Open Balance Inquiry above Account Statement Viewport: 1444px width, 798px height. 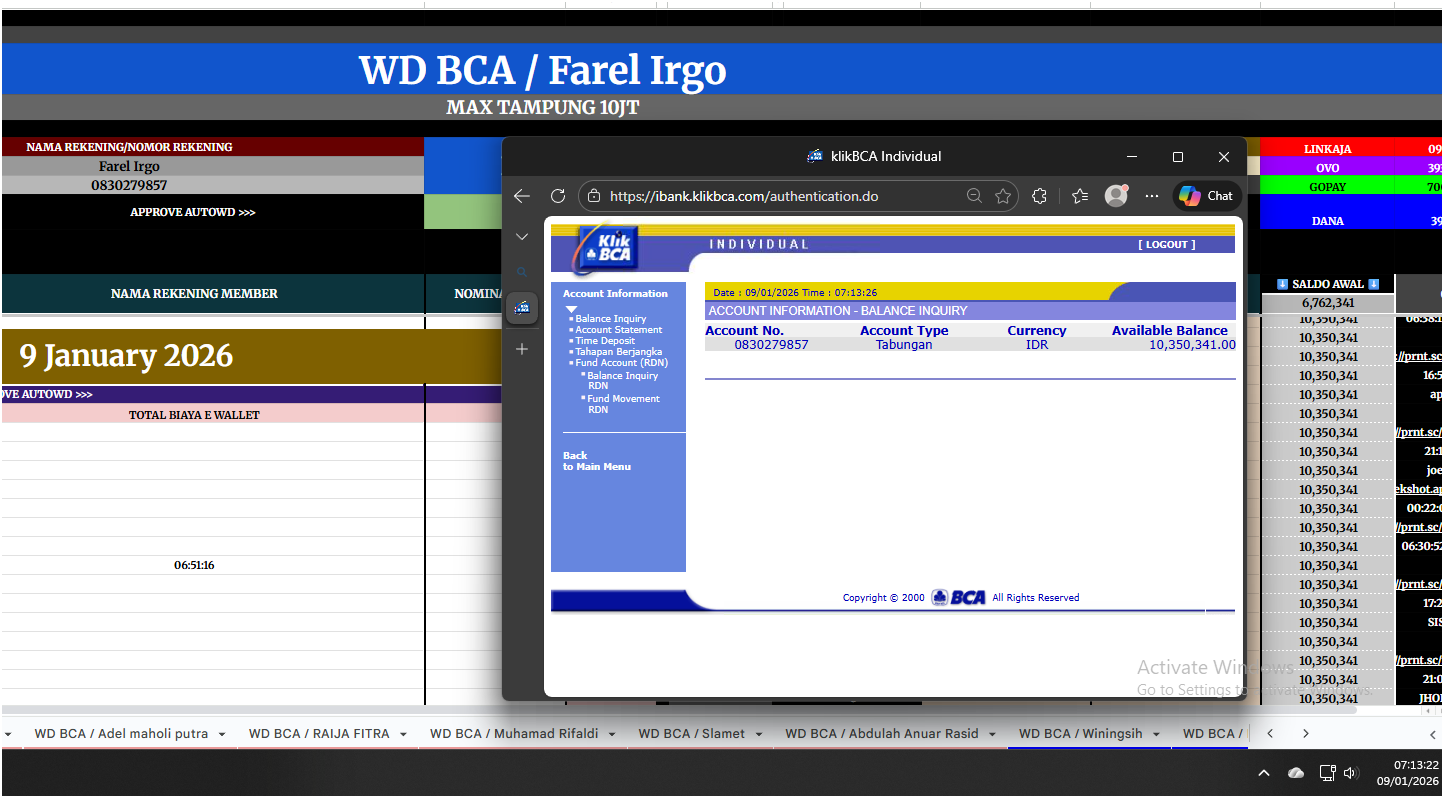click(610, 319)
